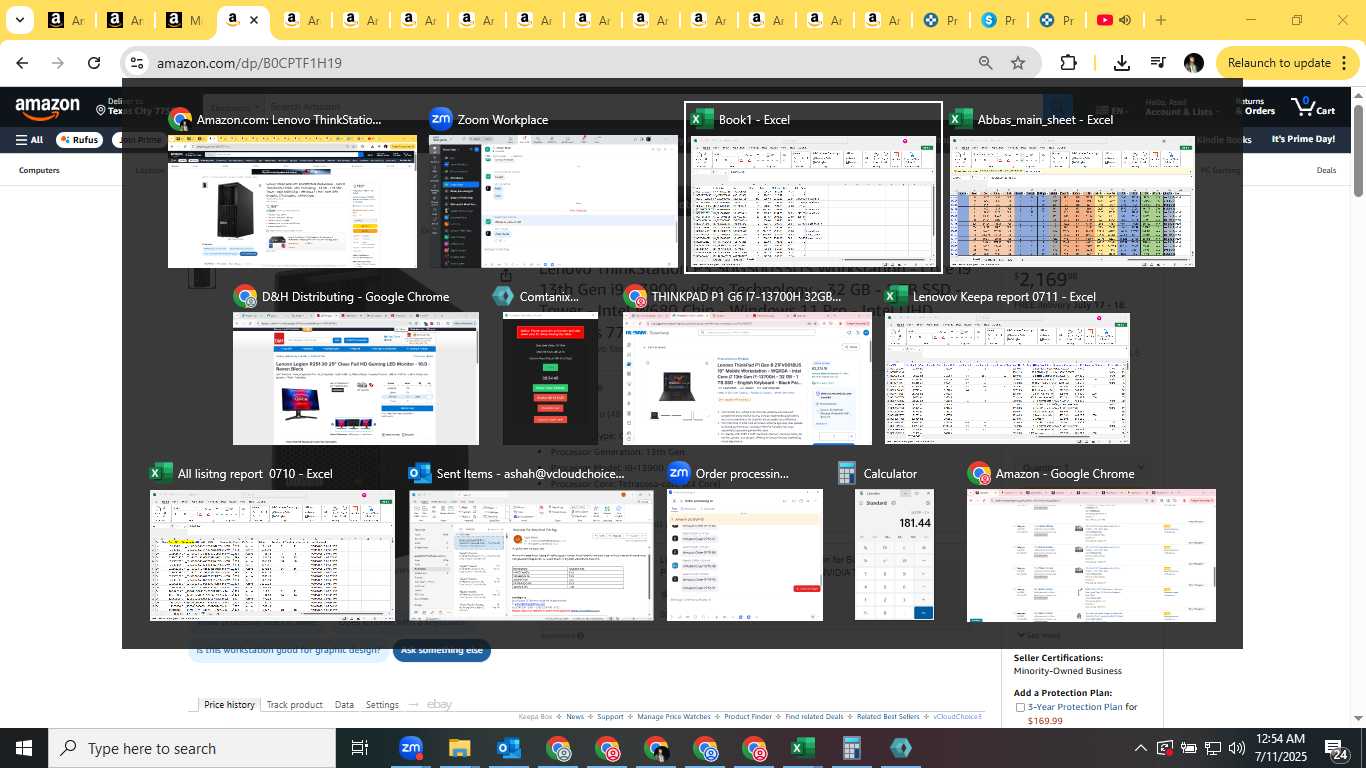Screen dimensions: 1366x768
Task: Click the network icon in system tray
Action: (x=1213, y=748)
